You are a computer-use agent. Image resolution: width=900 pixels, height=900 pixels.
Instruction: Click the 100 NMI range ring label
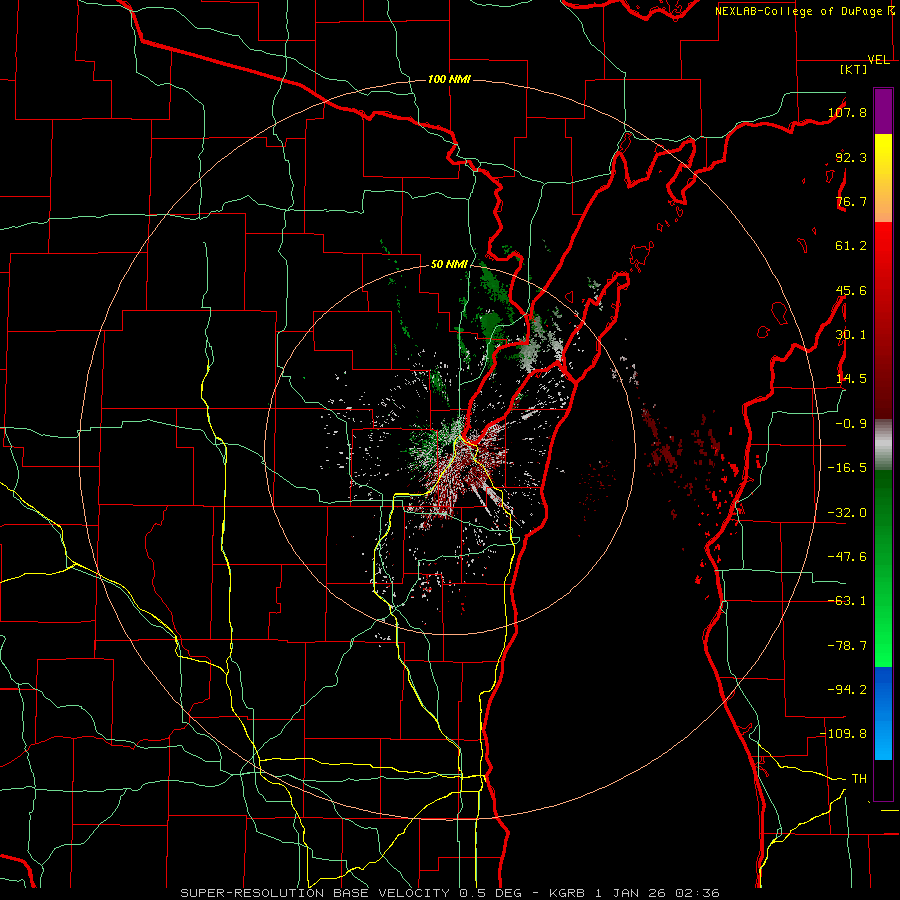point(449,79)
